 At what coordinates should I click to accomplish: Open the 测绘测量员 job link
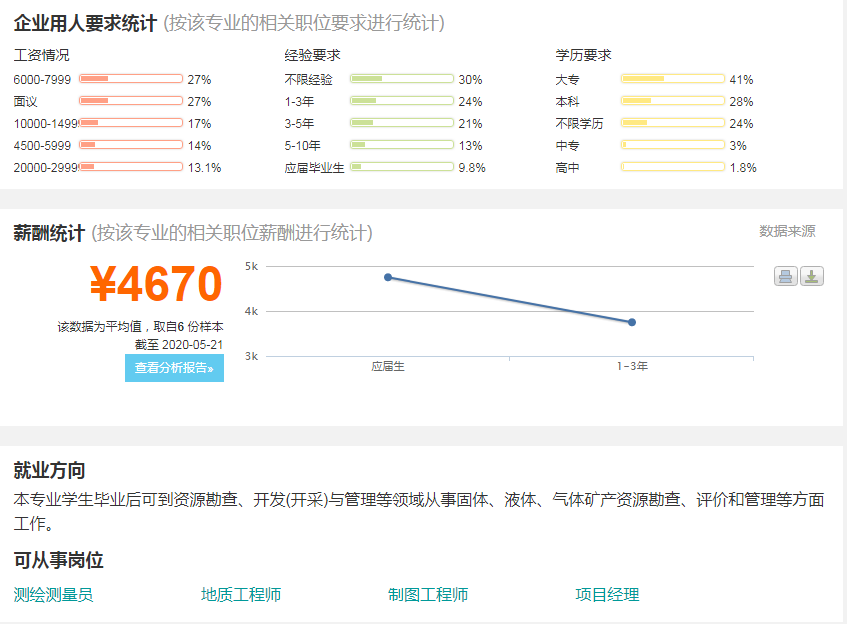pyautogui.click(x=53, y=595)
